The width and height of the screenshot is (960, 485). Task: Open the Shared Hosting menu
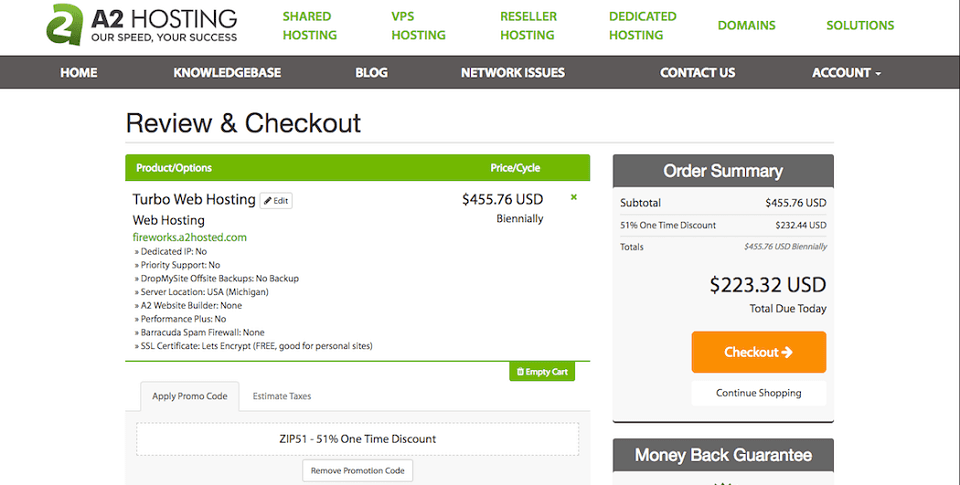tap(310, 26)
